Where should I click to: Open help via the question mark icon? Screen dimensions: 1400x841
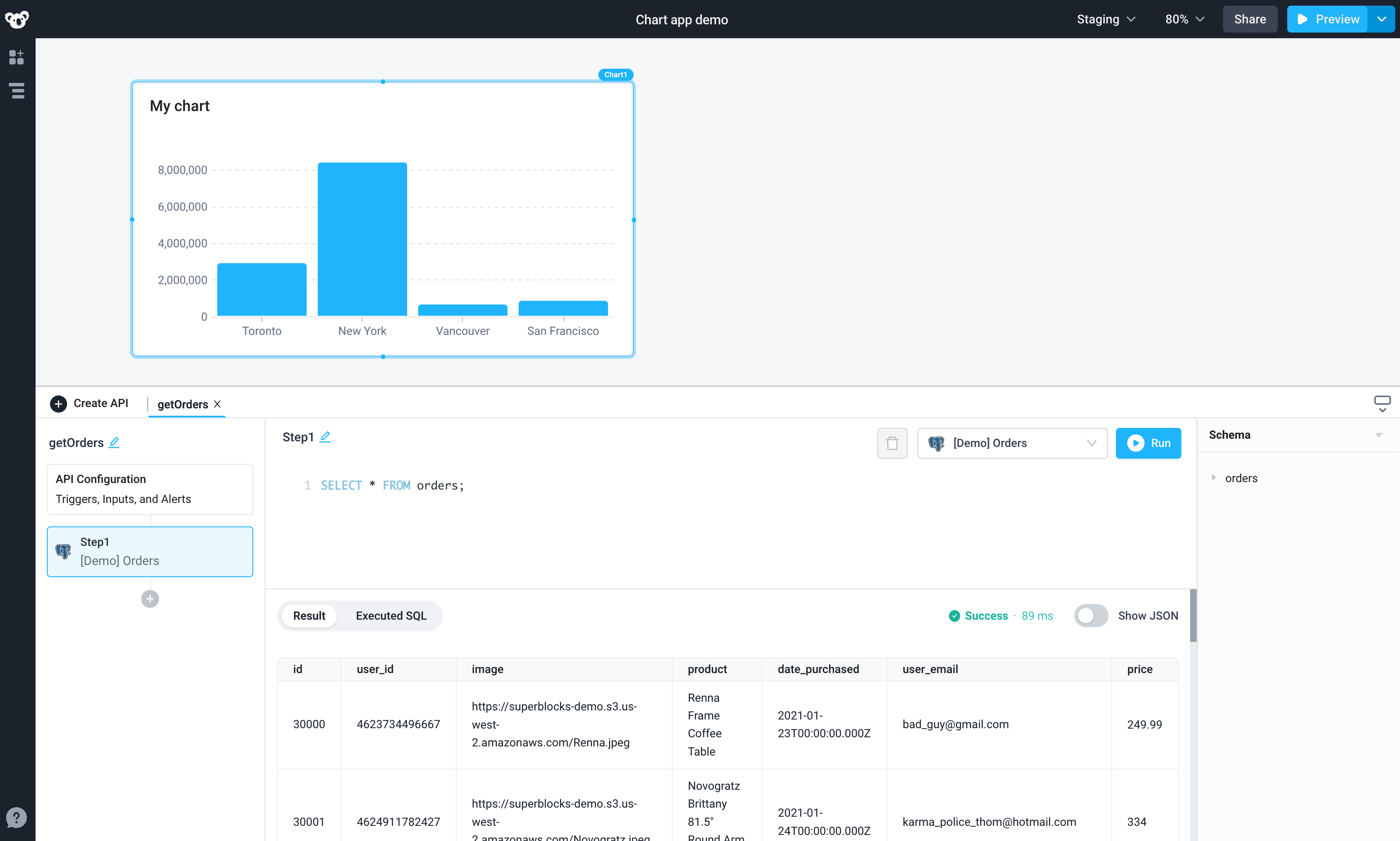(x=16, y=818)
